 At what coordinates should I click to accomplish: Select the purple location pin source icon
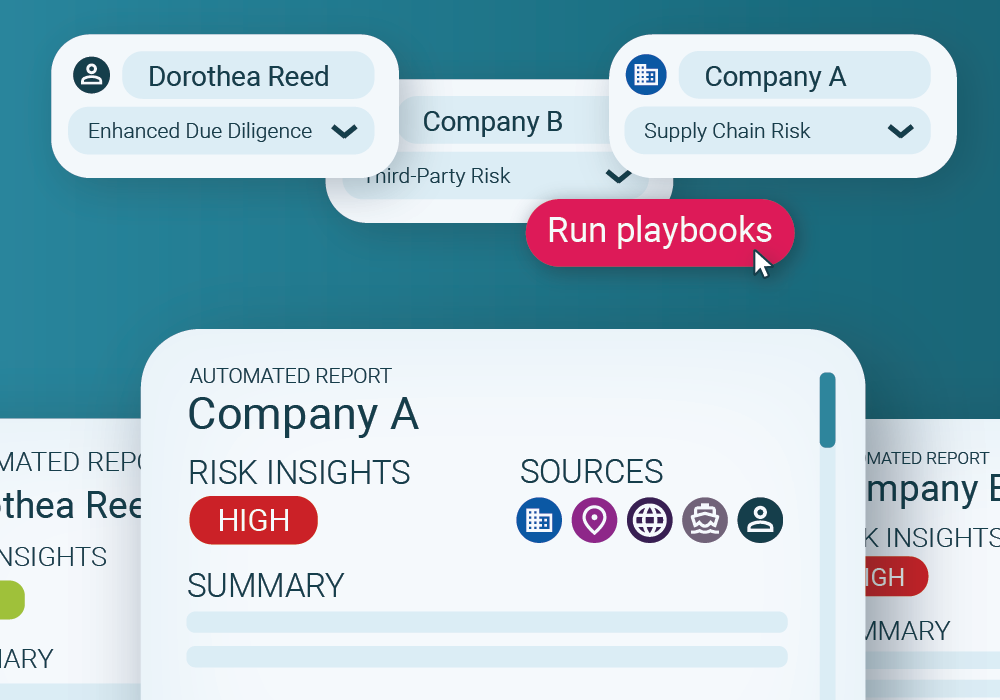[x=594, y=520]
